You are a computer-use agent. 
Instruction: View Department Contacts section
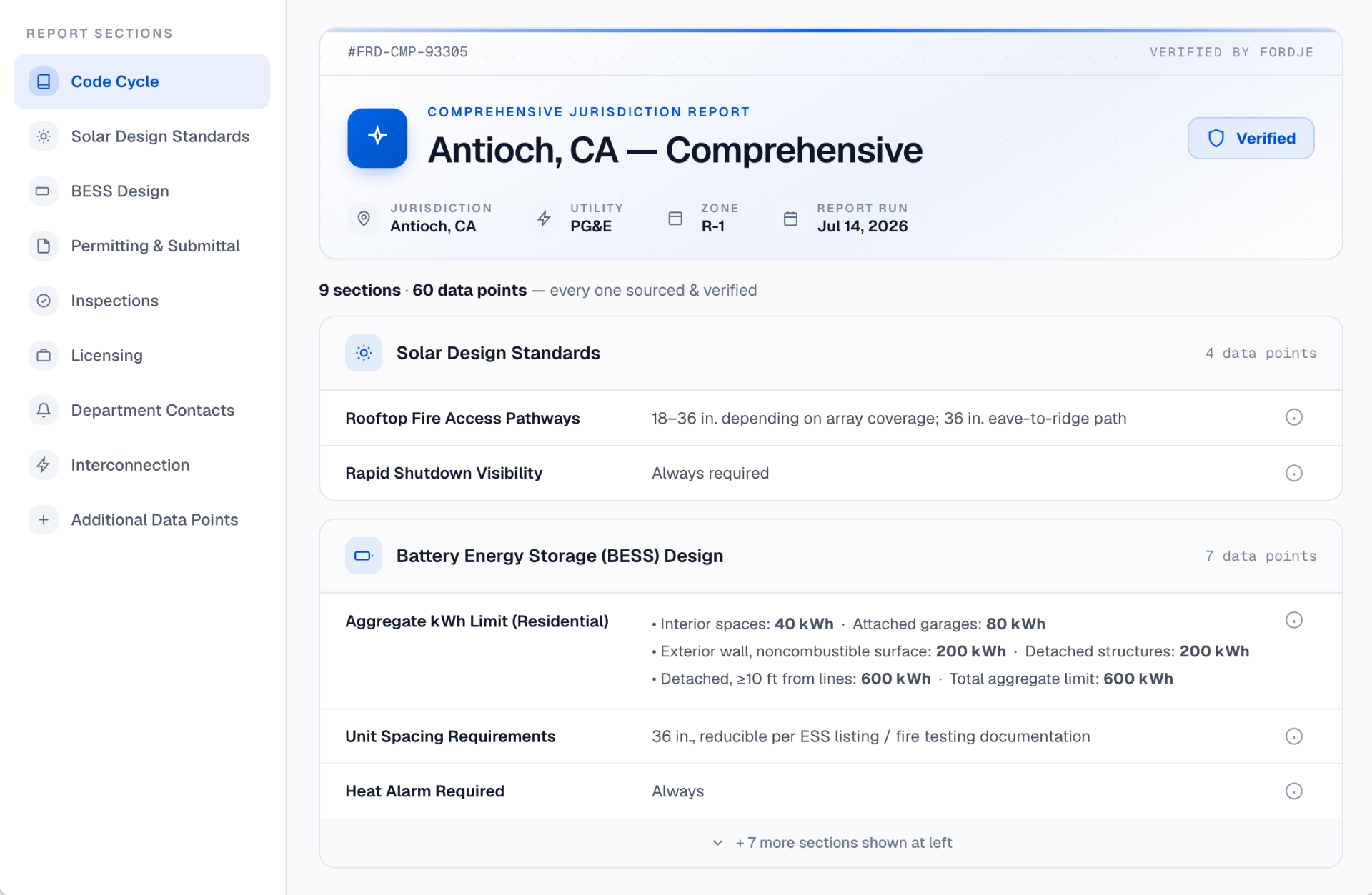pyautogui.click(x=142, y=410)
